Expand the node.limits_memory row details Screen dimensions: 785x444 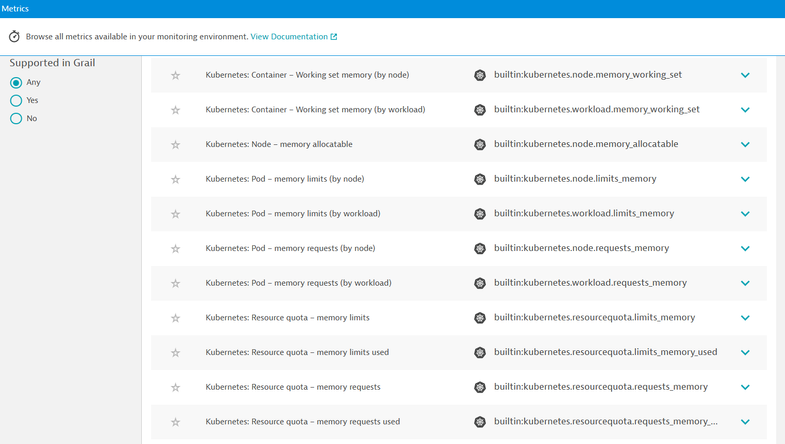pos(745,179)
